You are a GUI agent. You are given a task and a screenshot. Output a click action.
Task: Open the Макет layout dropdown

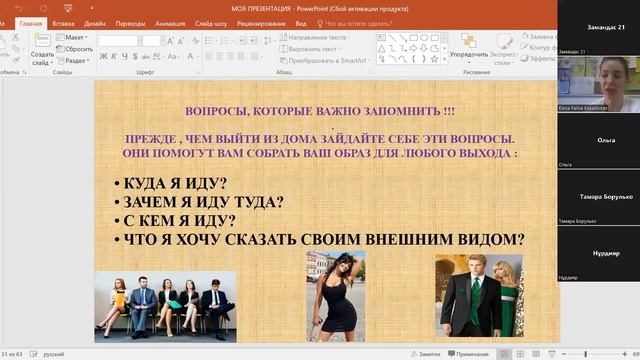point(72,37)
